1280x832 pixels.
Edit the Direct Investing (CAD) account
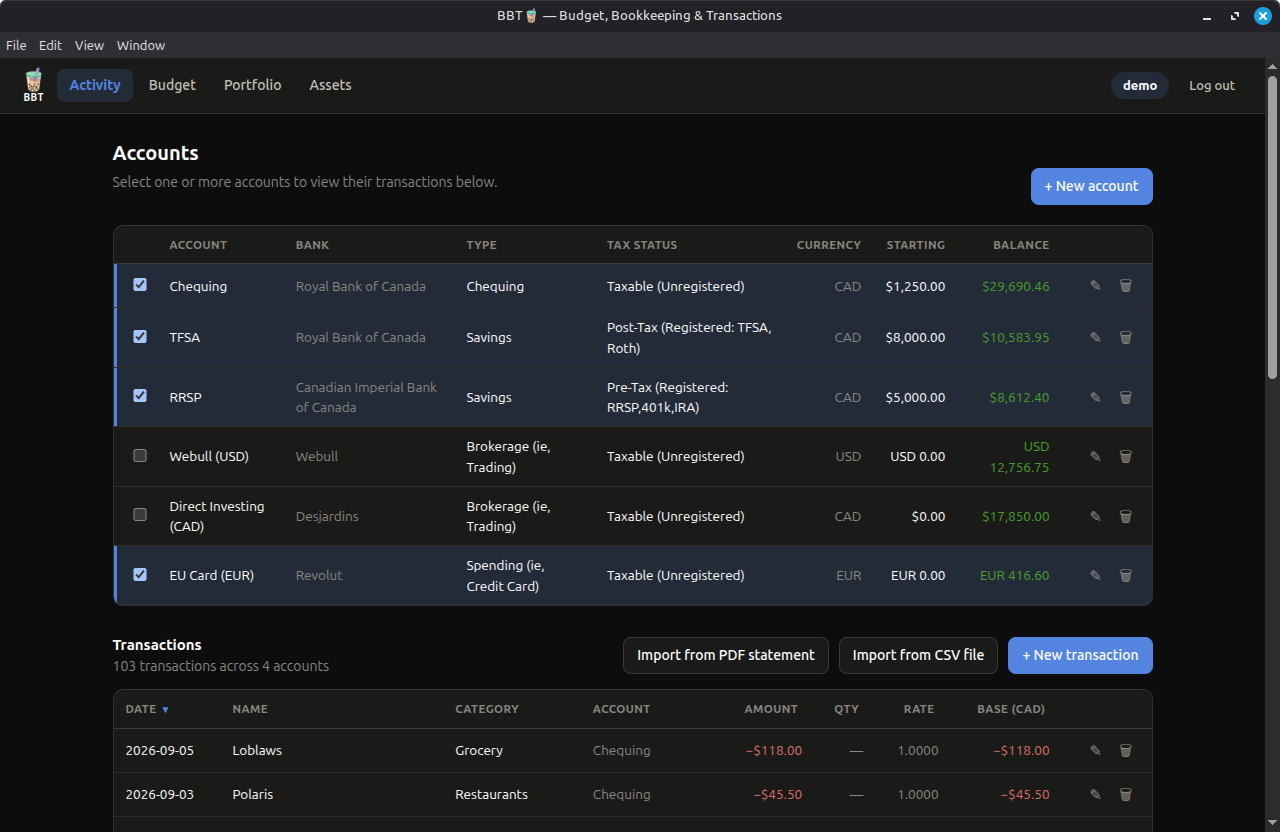coord(1095,517)
